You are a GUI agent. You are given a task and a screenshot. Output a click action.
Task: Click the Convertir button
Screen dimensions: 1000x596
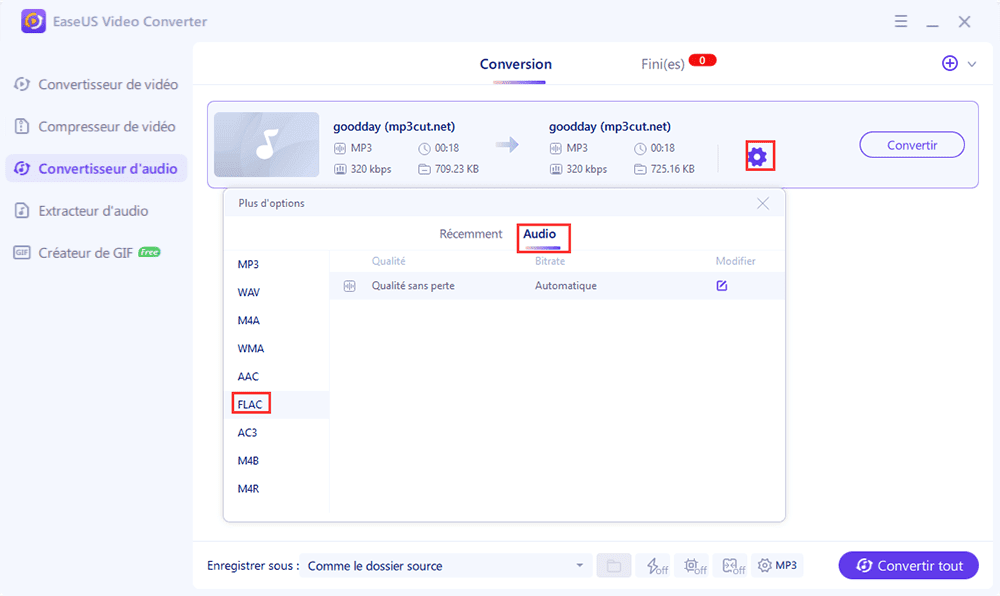point(911,144)
